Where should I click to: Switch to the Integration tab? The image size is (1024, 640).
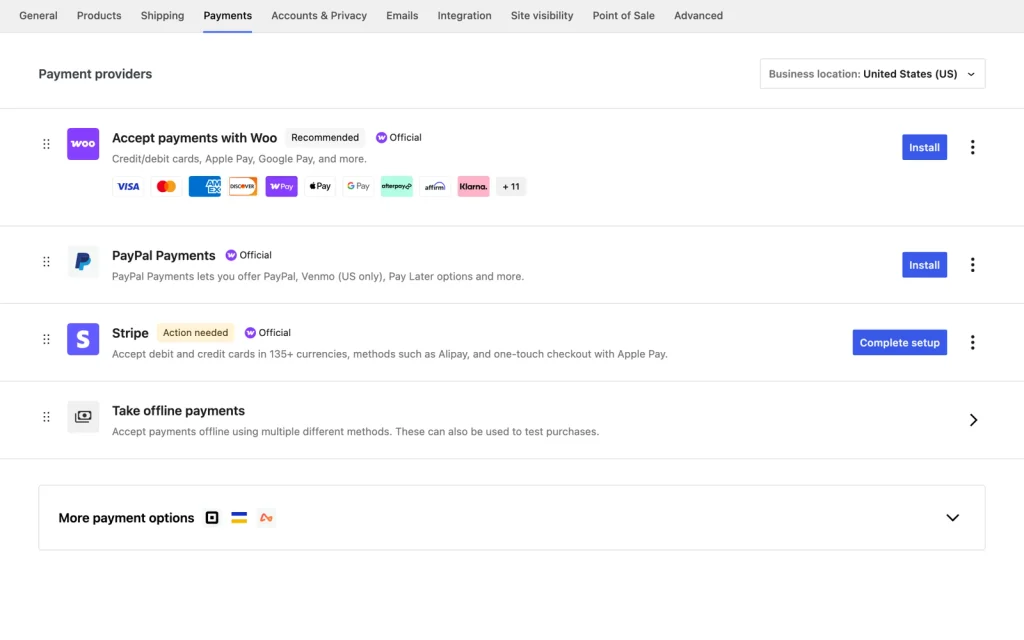click(x=464, y=16)
